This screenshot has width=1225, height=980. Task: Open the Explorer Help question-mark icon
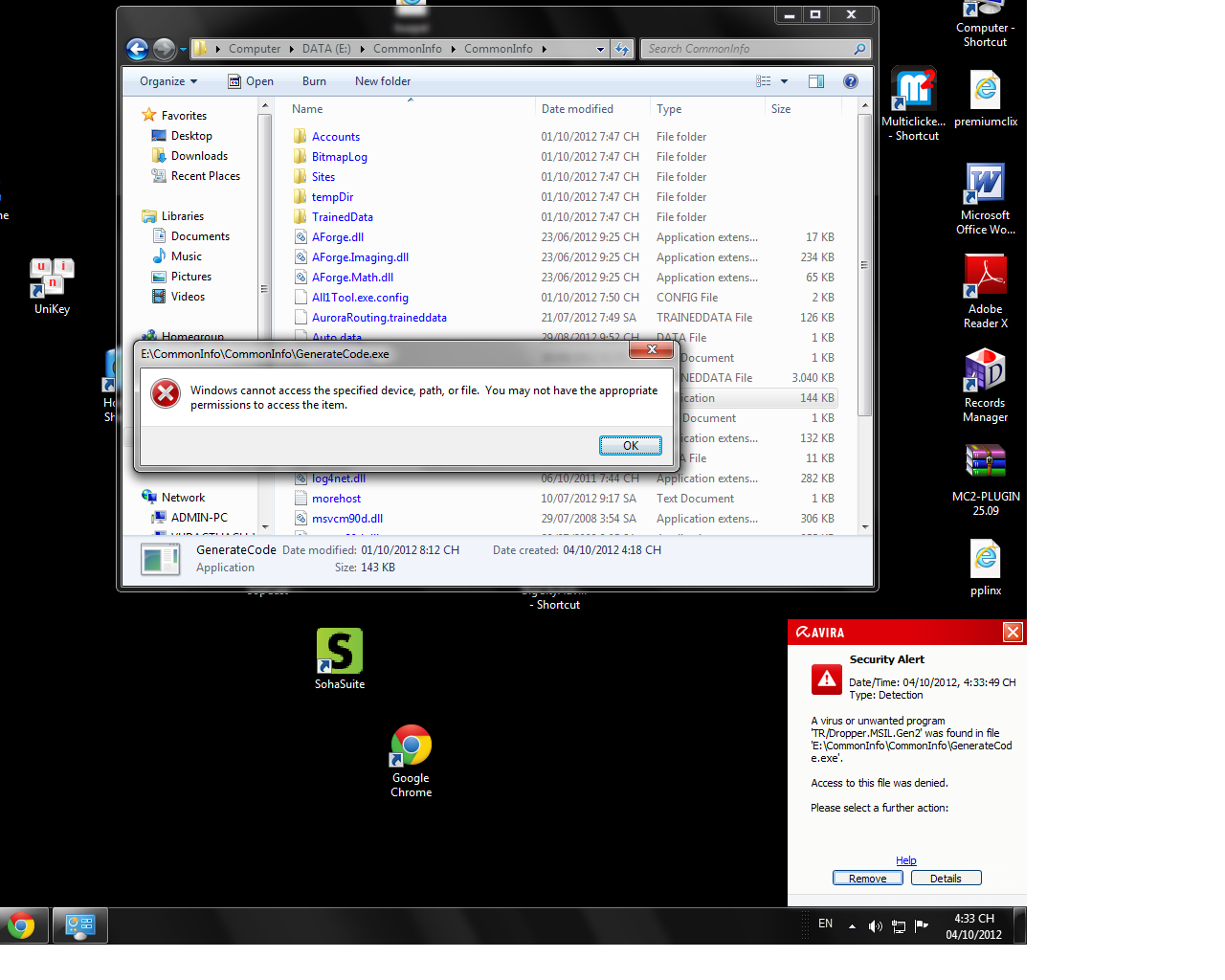851,81
